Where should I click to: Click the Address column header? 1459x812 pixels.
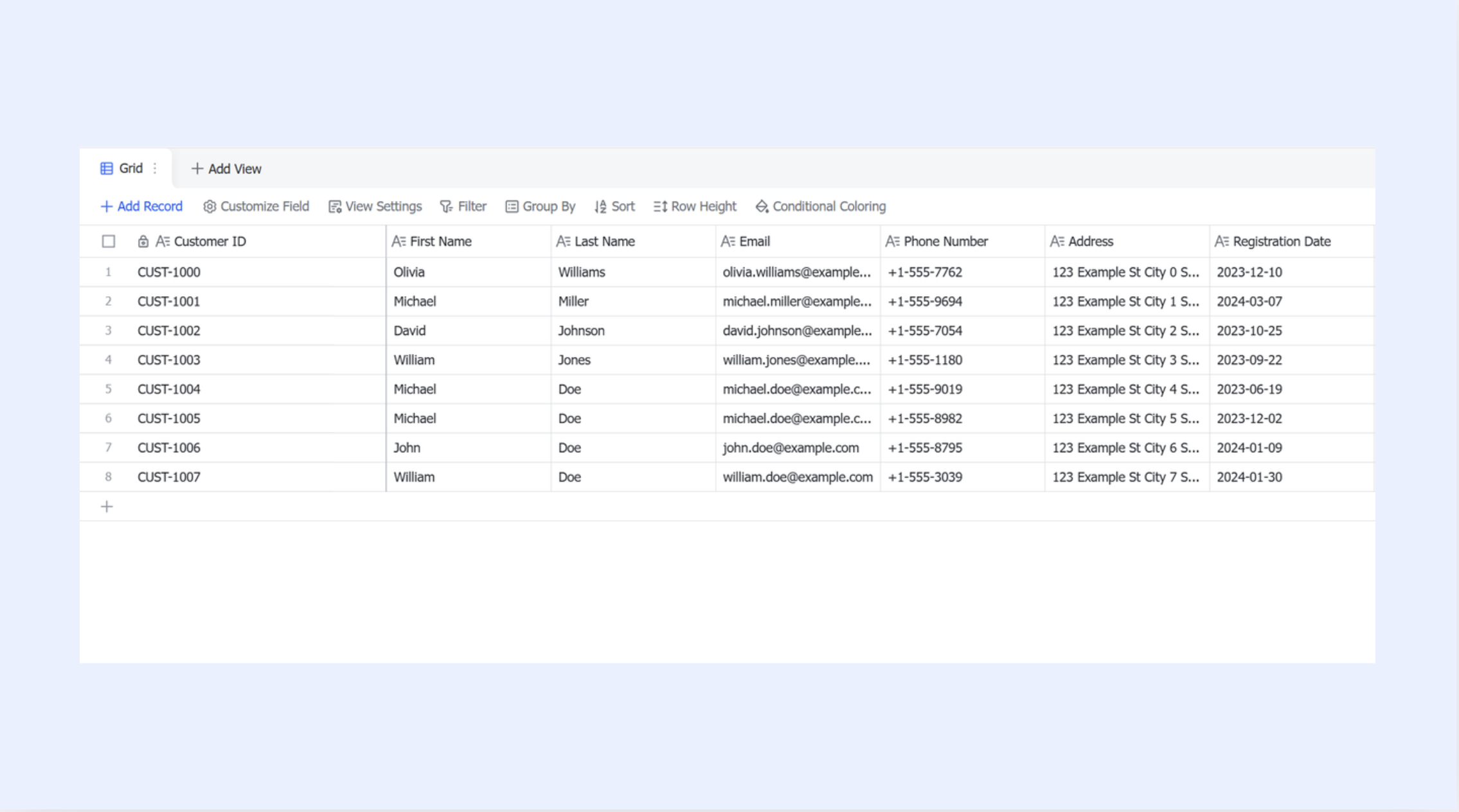1127,242
